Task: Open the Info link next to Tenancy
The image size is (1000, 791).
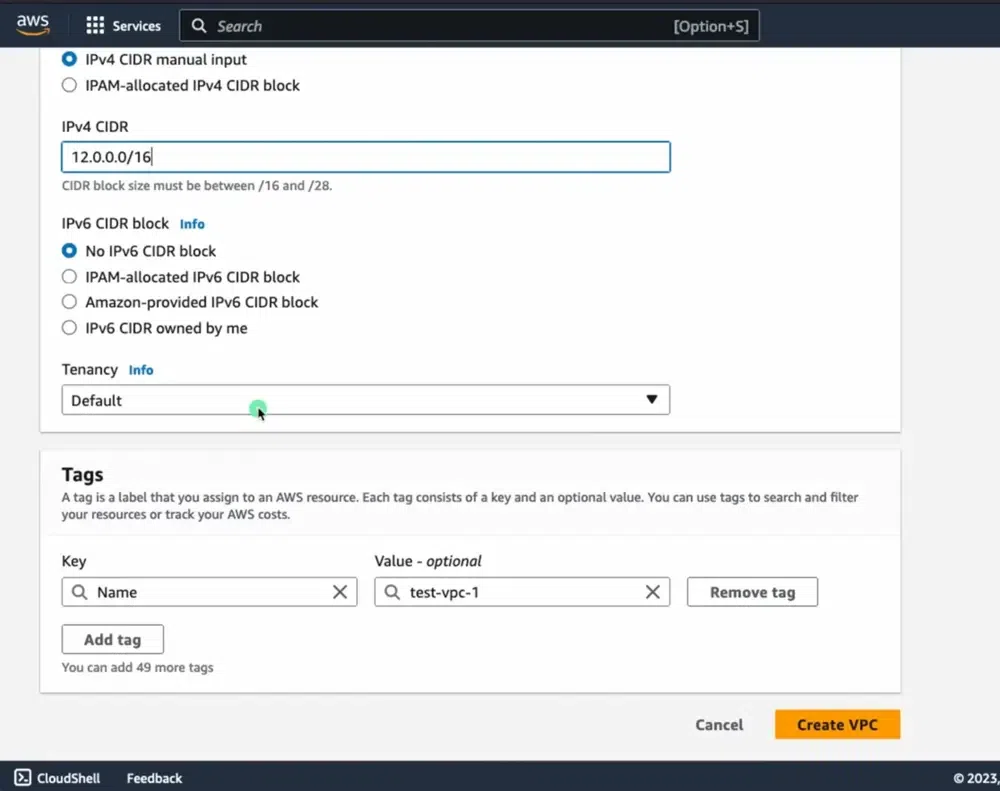Action: tap(141, 369)
